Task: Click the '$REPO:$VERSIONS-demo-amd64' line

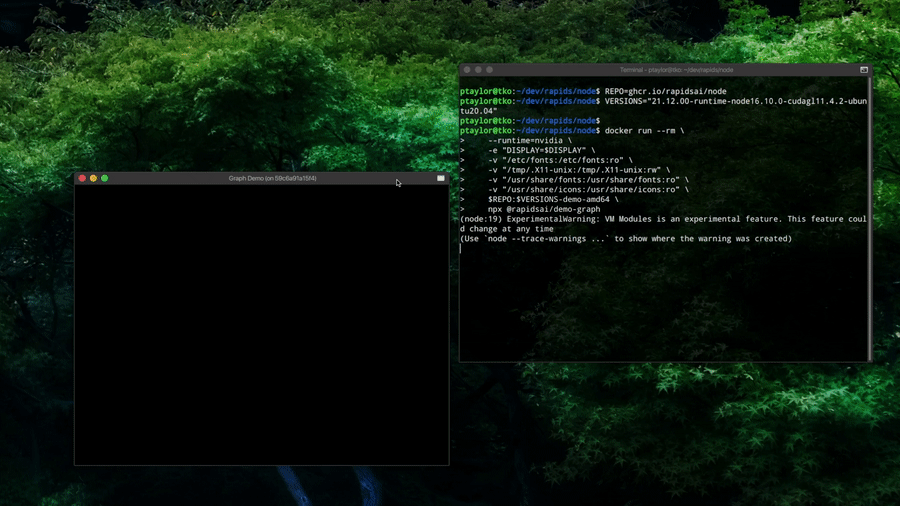Action: [x=539, y=199]
